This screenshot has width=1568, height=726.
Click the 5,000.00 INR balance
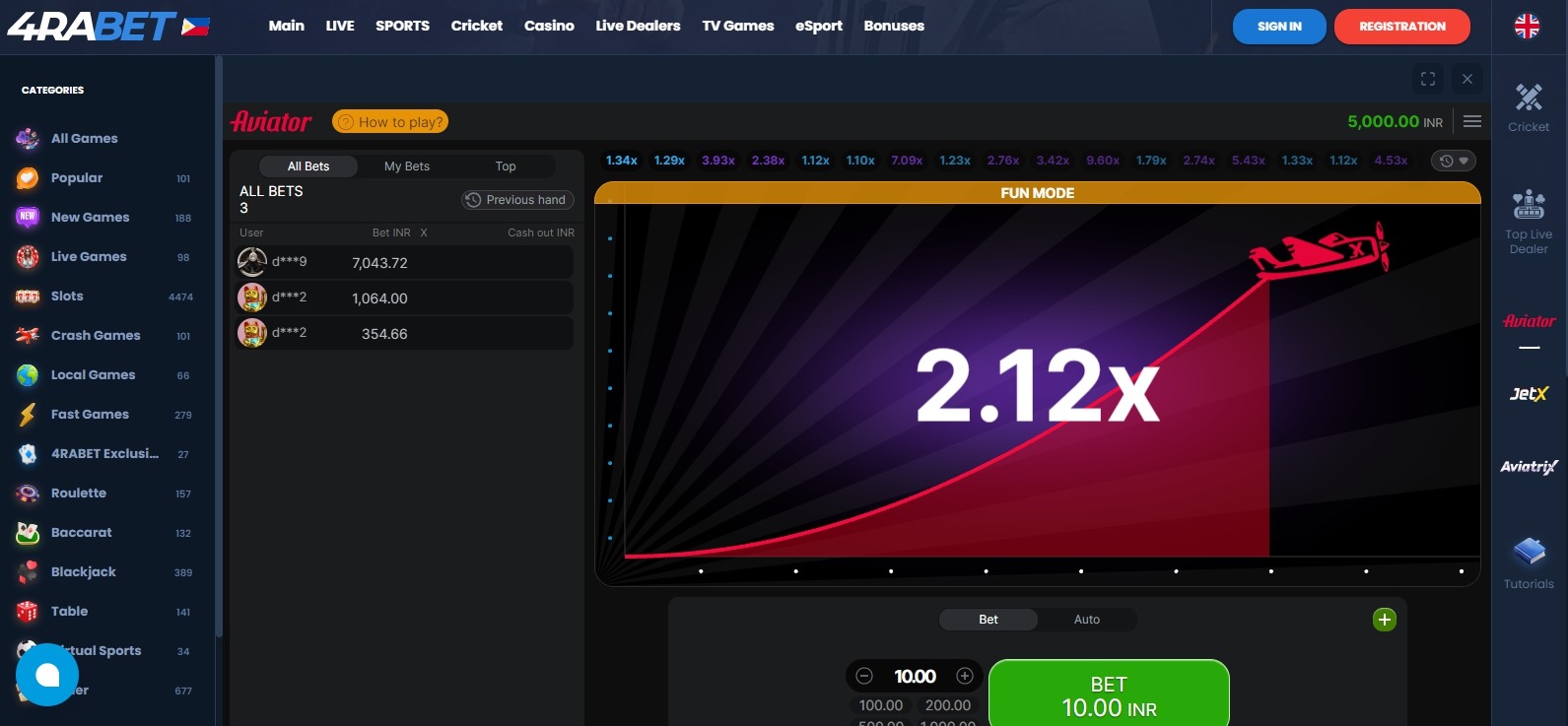pos(1395,121)
